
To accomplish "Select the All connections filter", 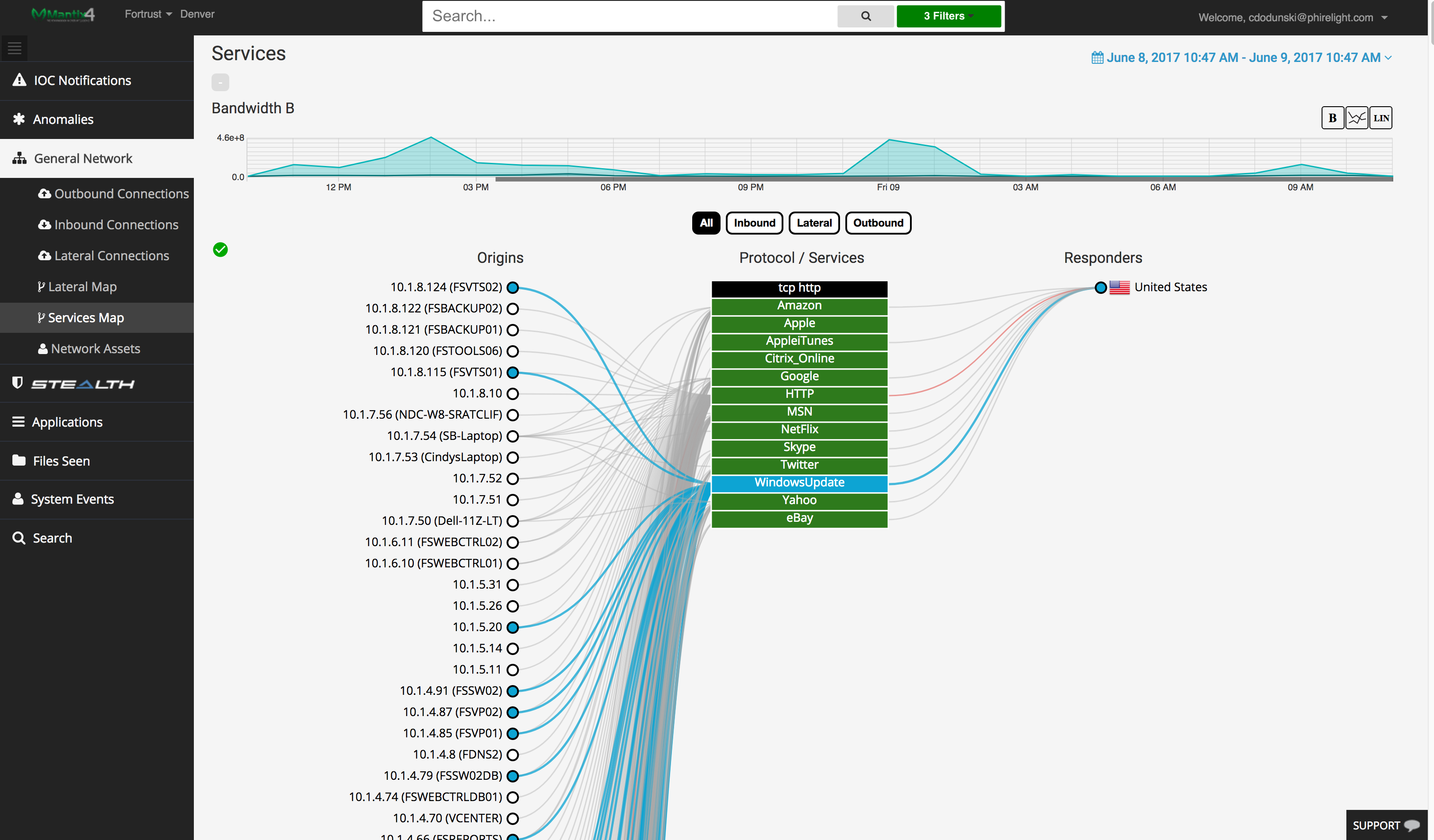I will (x=706, y=223).
